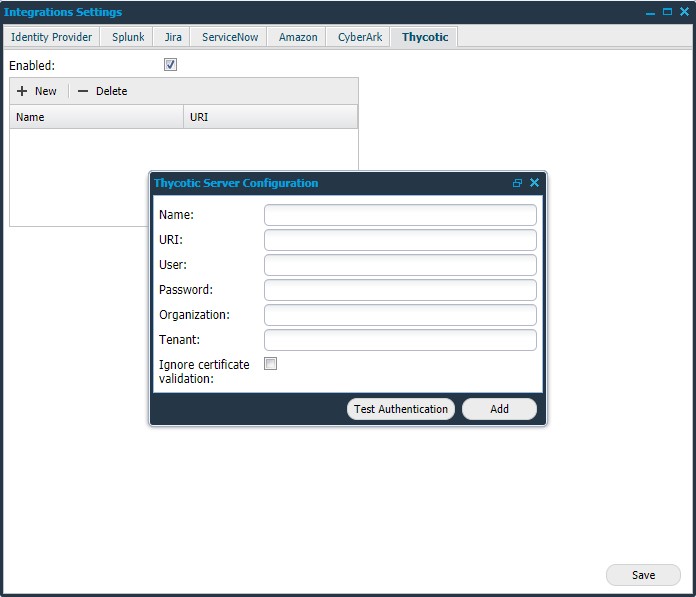Viewport: 696px width, 597px height.
Task: Sort by the URI column header
Action: [270, 117]
